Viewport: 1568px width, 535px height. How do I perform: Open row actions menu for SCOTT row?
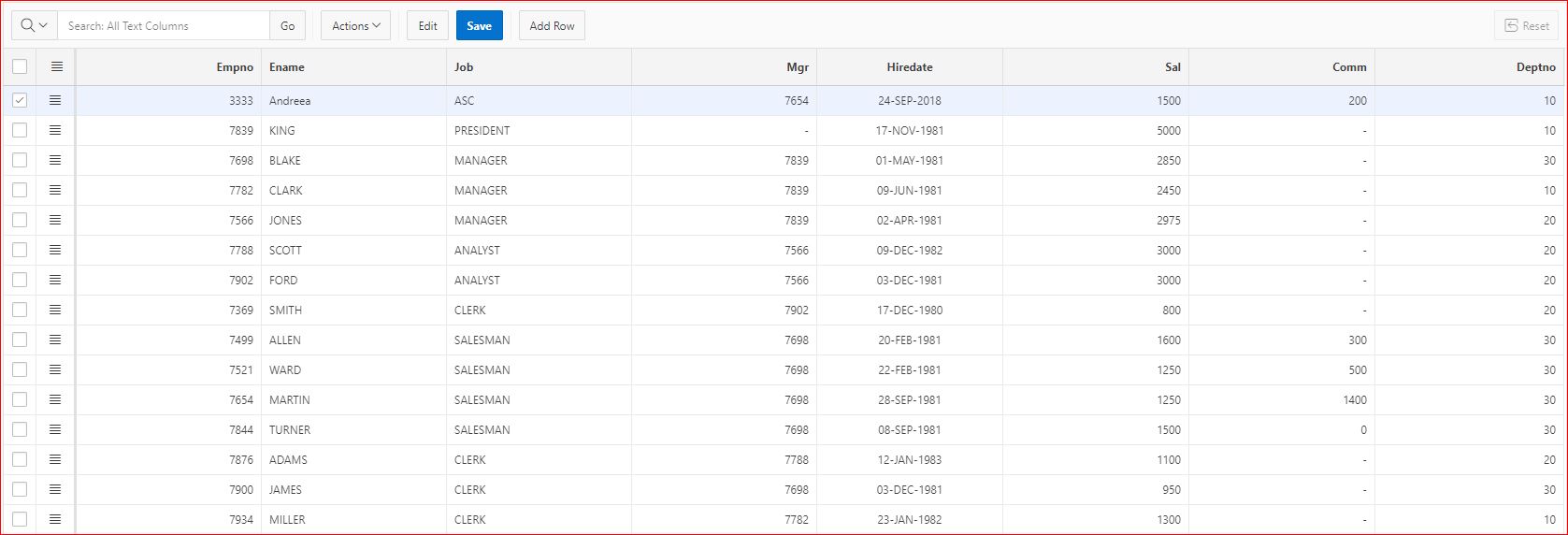[x=55, y=250]
